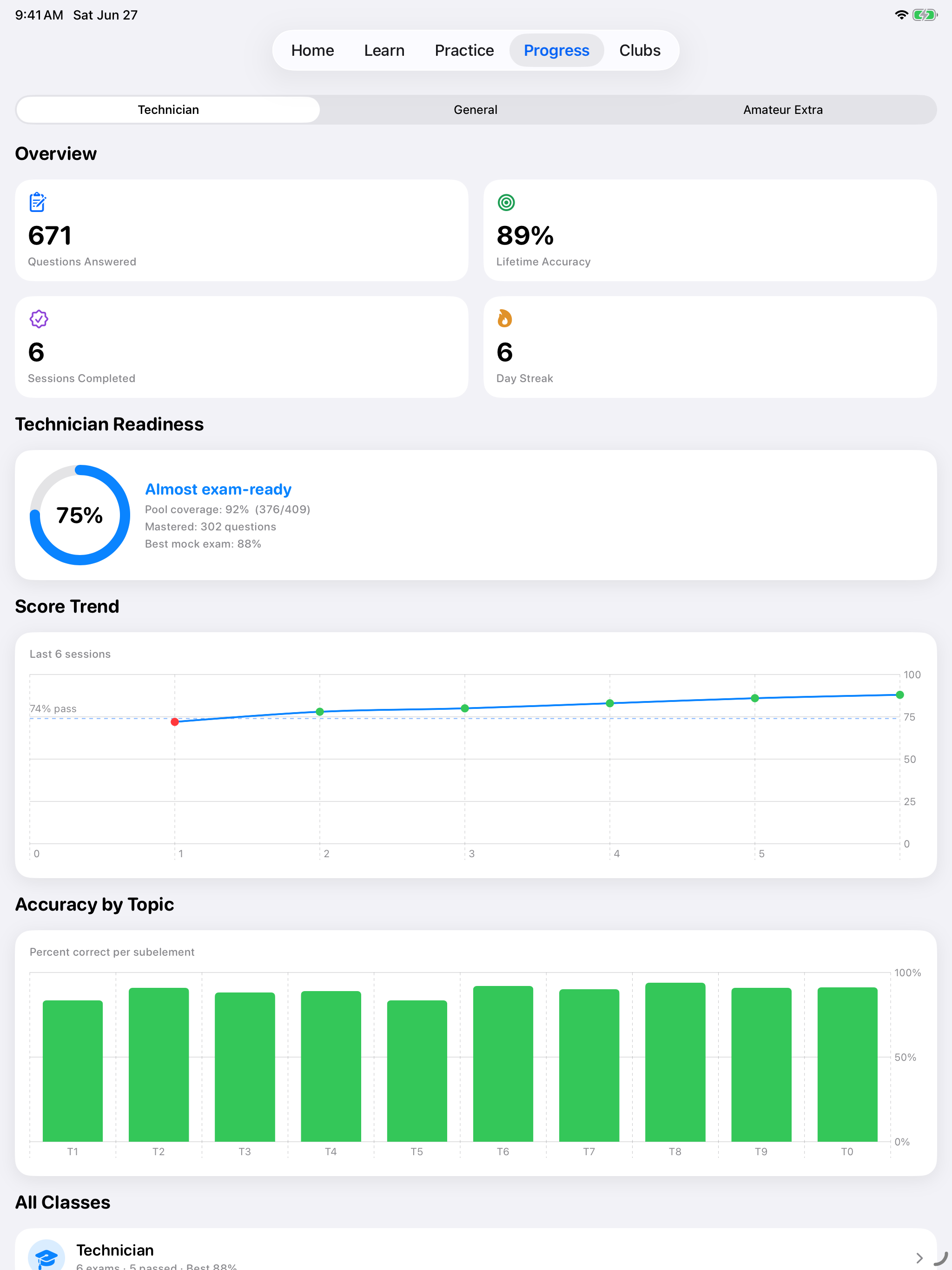The width and height of the screenshot is (952, 1270).
Task: Tap the Day Streak flame icon
Action: tap(504, 318)
